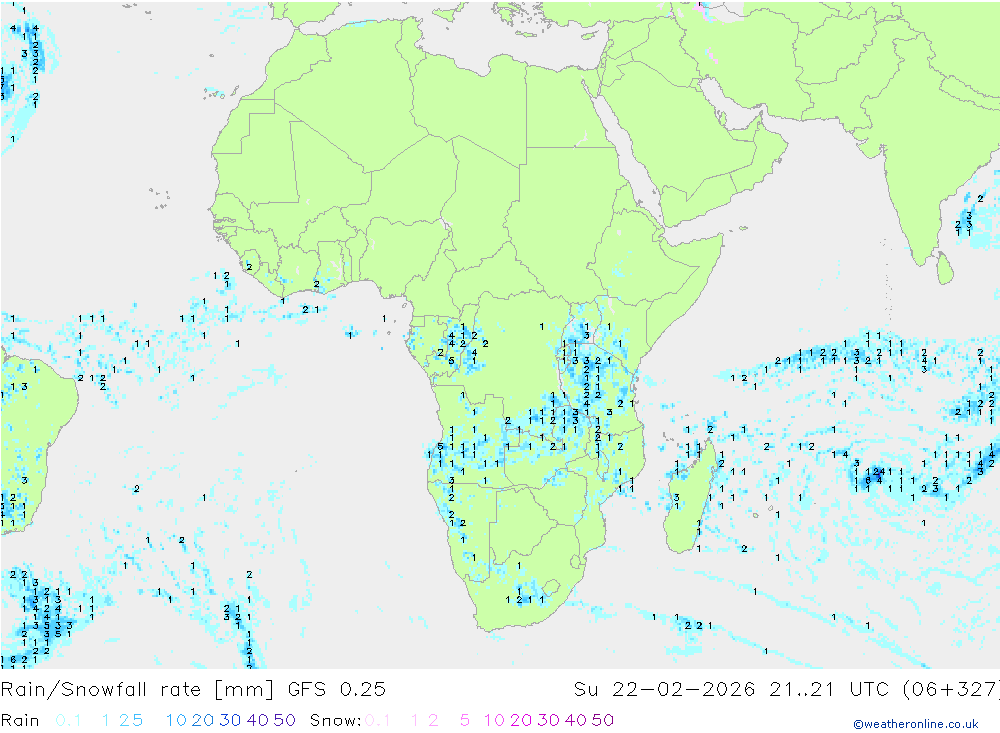Select the Snow legend value 40

576,720
